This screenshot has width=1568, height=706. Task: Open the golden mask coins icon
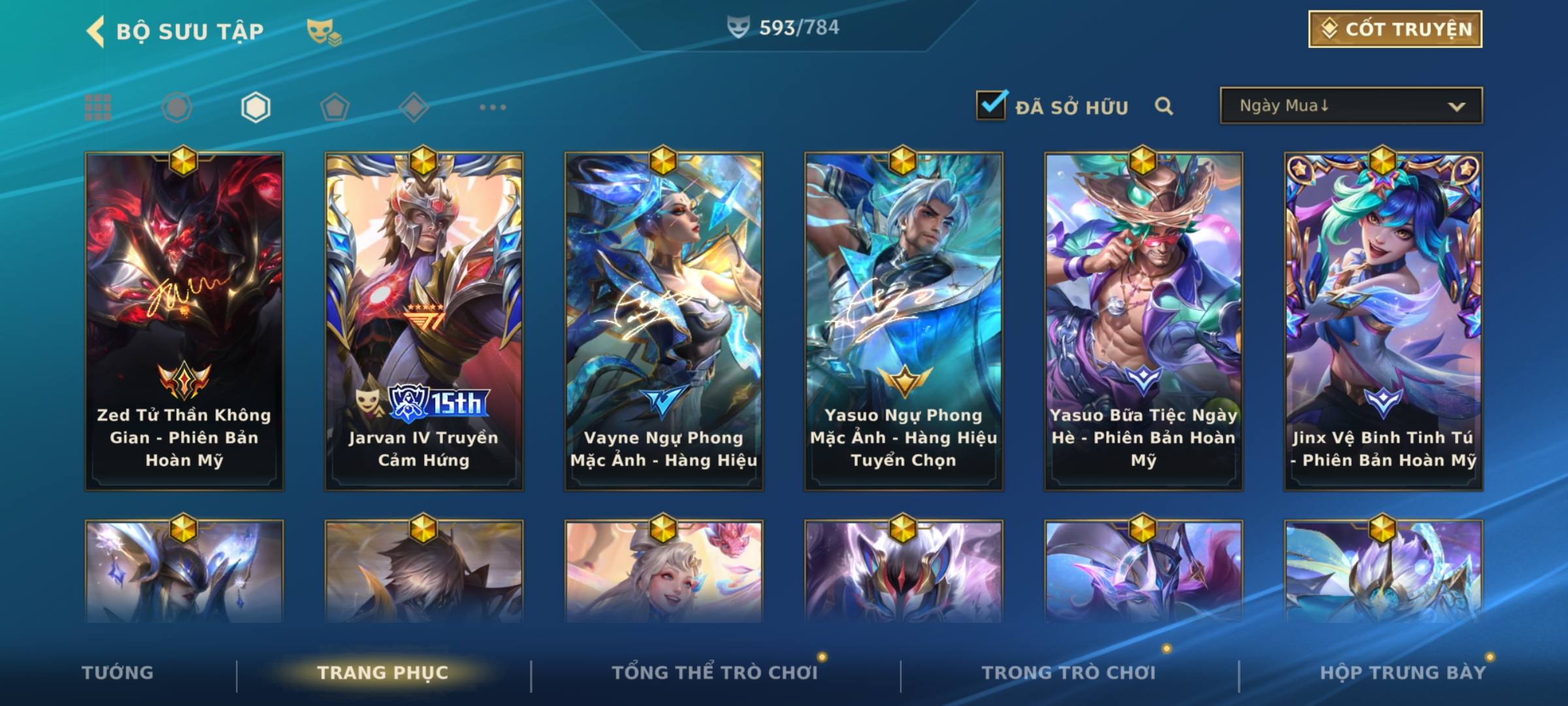(x=324, y=31)
